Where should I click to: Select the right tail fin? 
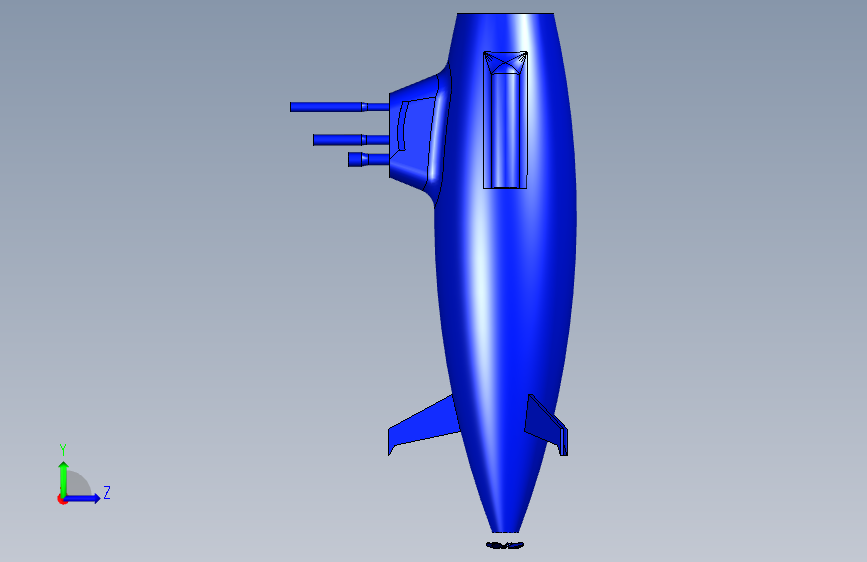(546, 425)
